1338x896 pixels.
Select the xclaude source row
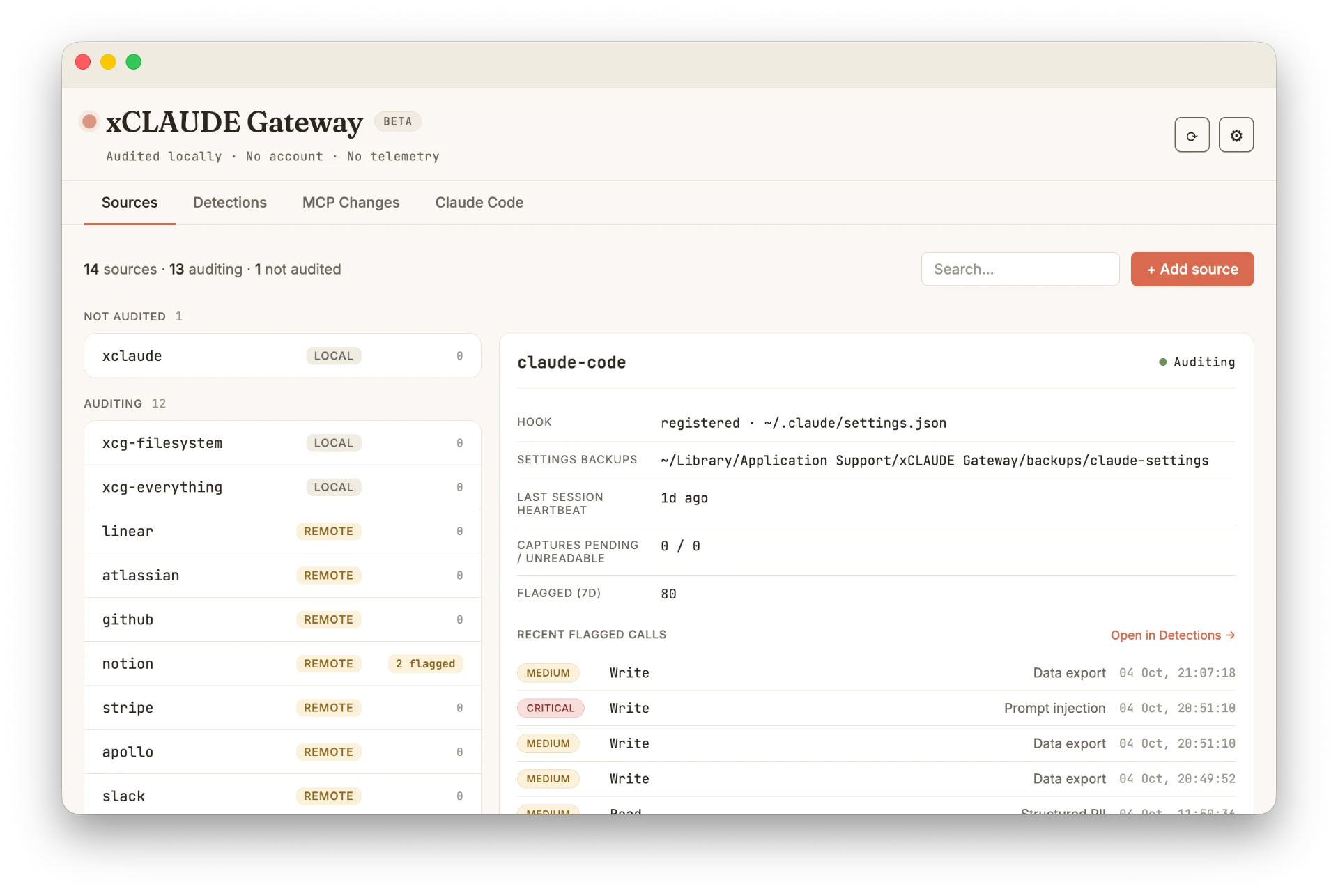pos(282,356)
